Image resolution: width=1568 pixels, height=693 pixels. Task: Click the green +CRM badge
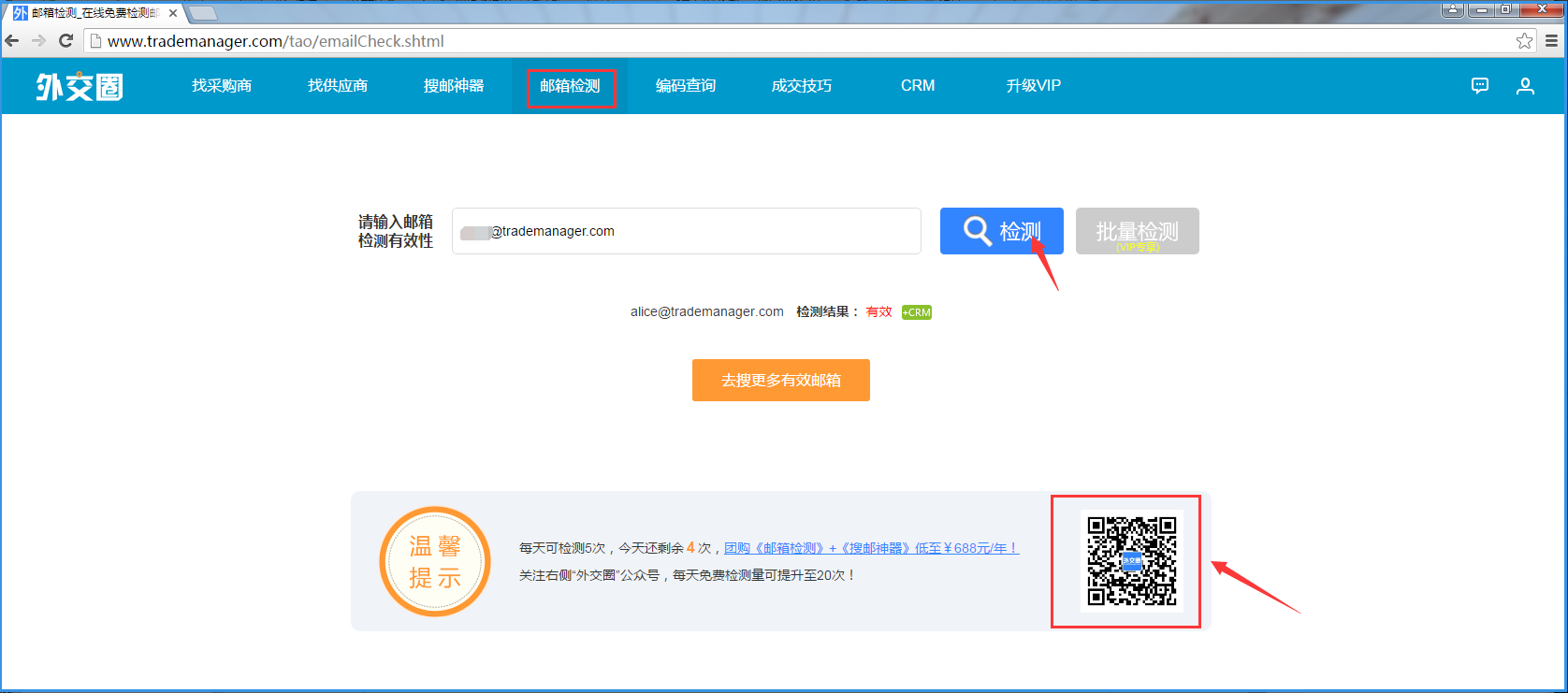pyautogui.click(x=916, y=312)
